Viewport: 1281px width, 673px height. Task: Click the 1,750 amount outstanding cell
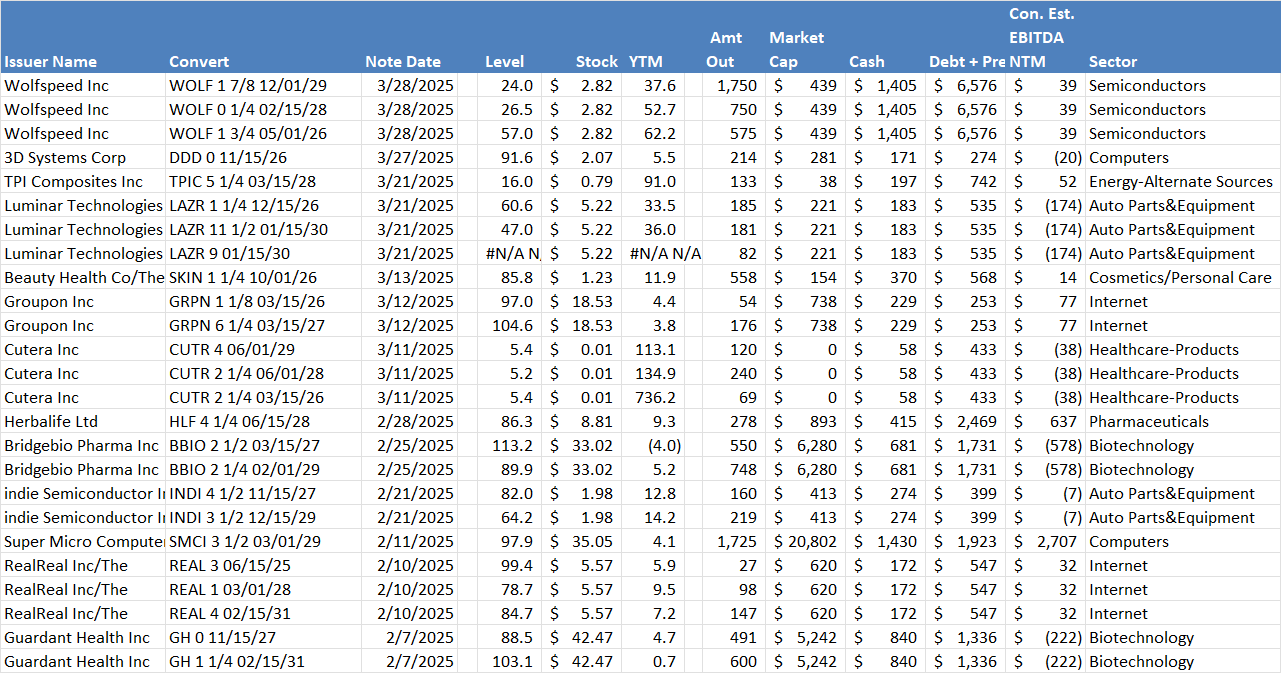[x=737, y=85]
